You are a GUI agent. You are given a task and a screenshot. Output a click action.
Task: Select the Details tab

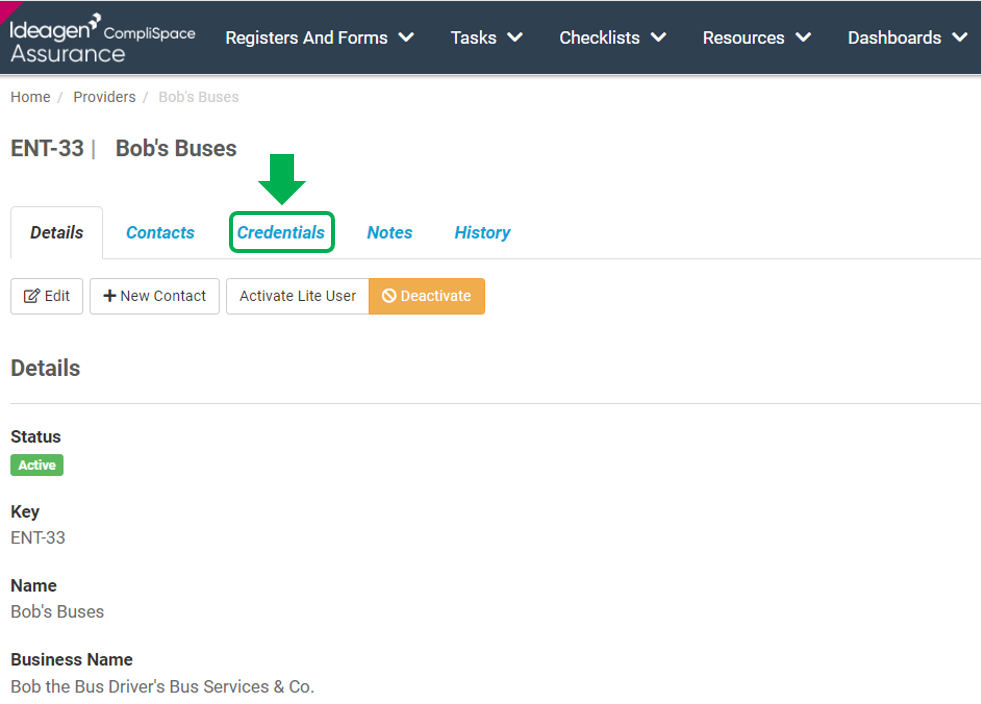tap(57, 232)
